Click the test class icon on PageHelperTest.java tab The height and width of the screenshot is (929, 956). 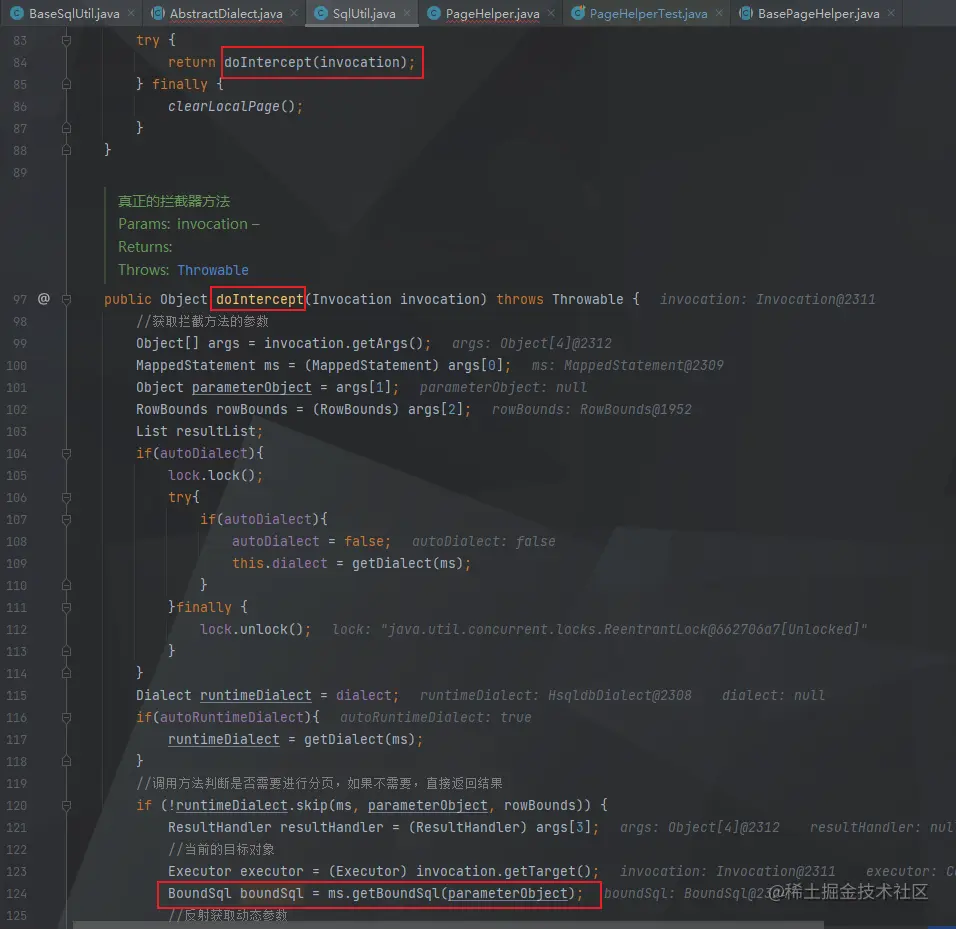[x=577, y=13]
